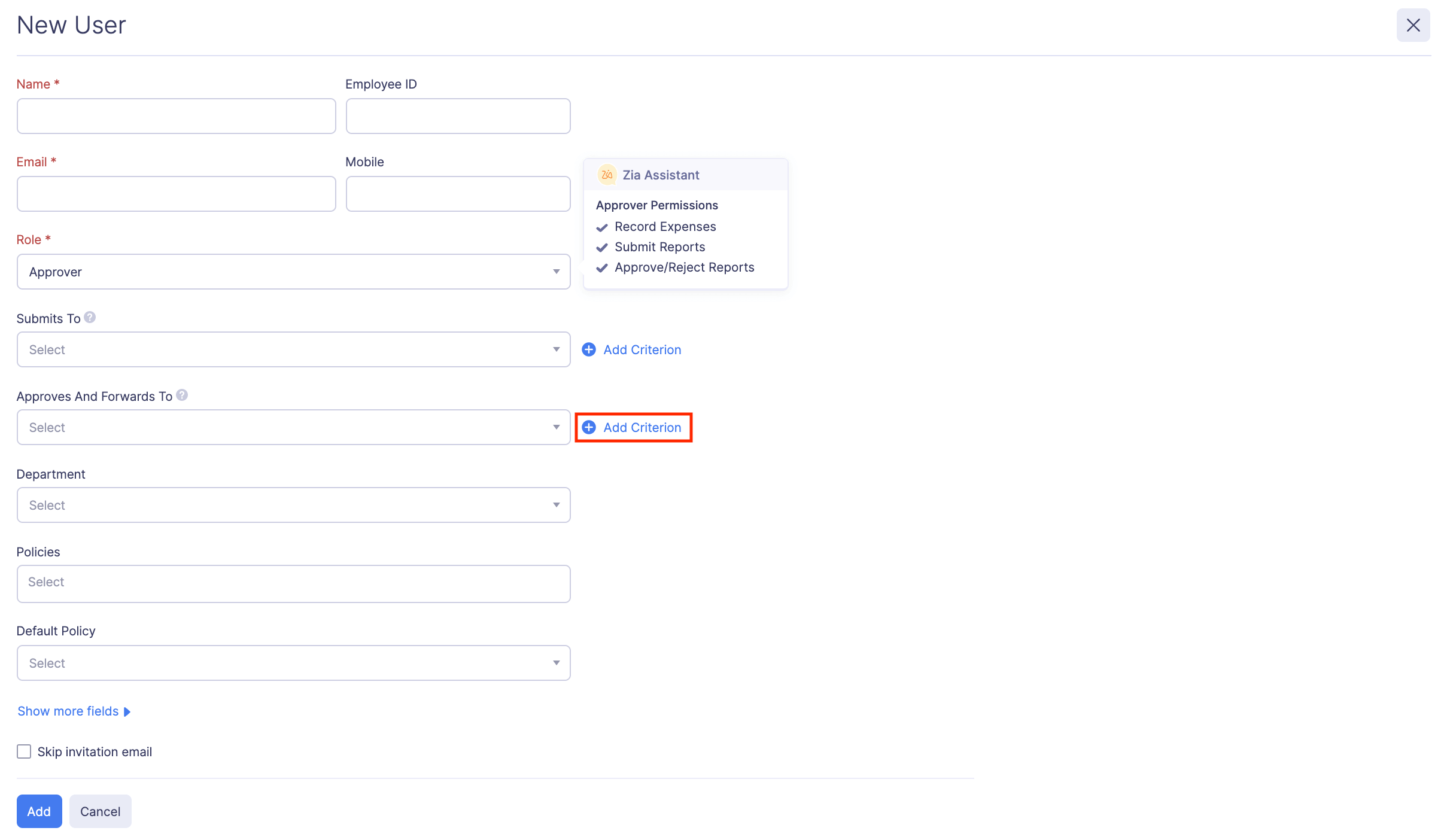The width and height of the screenshot is (1447, 840).
Task: Click the help icon next to Approves And Forwards To
Action: click(182, 395)
